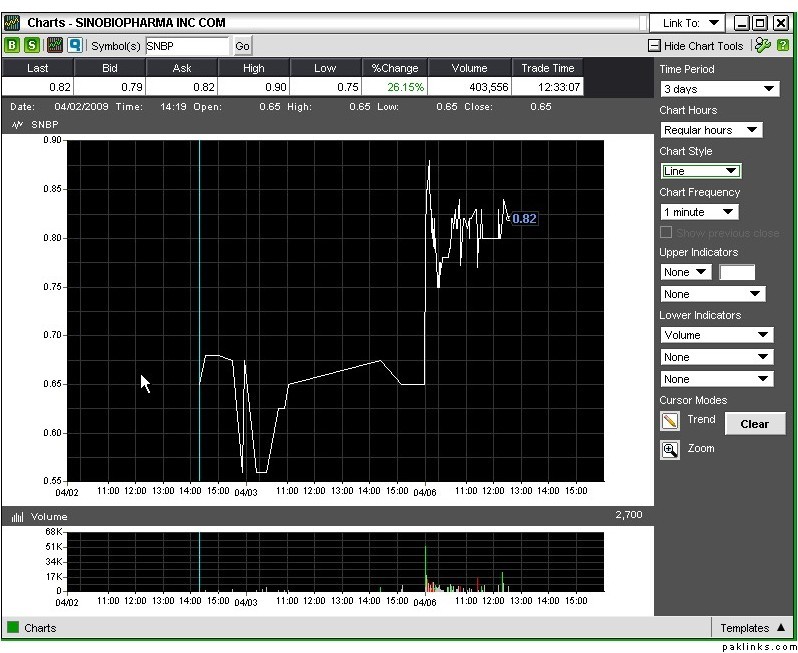Open the Lower Indicators Volume dropdown

coord(716,335)
